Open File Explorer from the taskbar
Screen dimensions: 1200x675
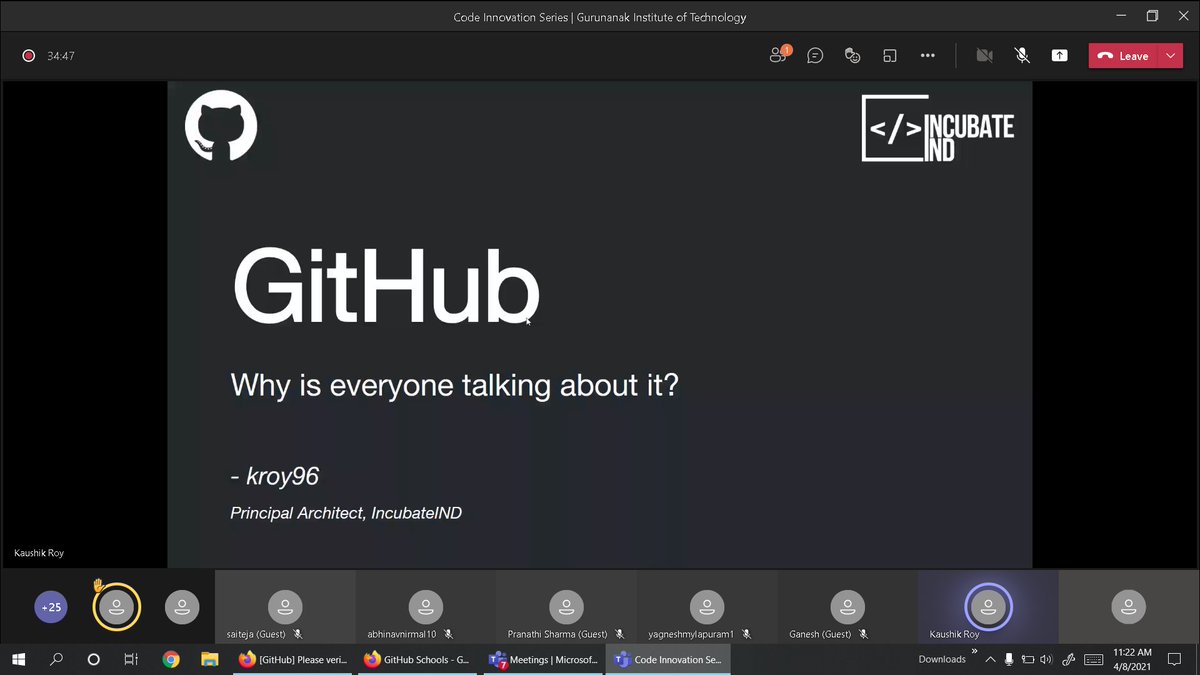tap(210, 659)
